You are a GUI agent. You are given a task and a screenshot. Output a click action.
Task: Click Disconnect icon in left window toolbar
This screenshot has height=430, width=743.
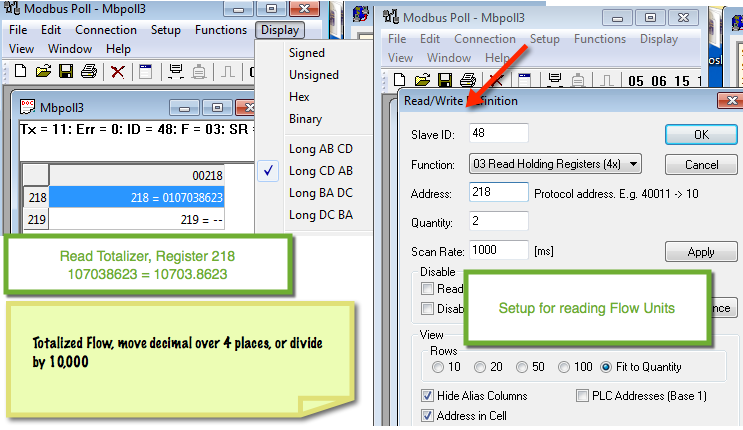pos(199,72)
